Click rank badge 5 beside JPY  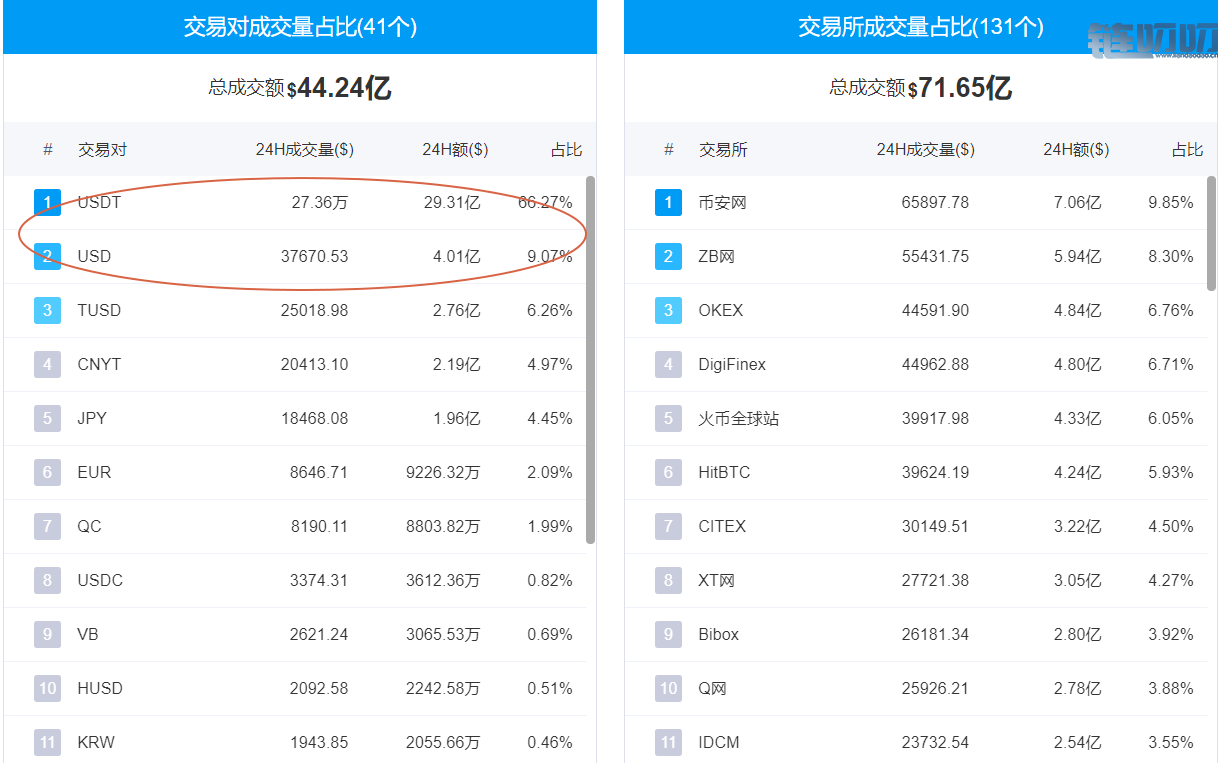pyautogui.click(x=47, y=418)
